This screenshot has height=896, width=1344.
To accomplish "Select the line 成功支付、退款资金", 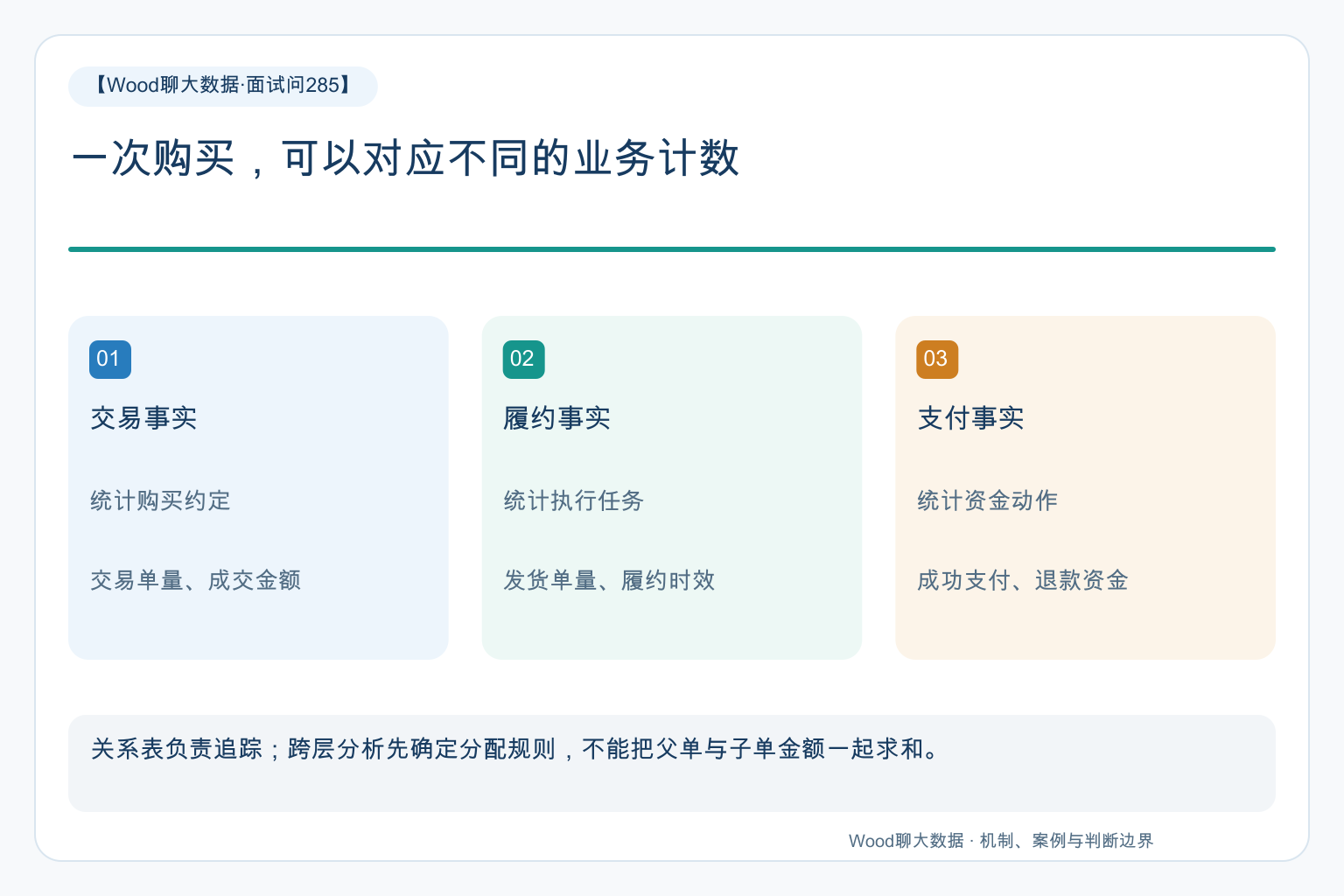I will tap(1023, 580).
